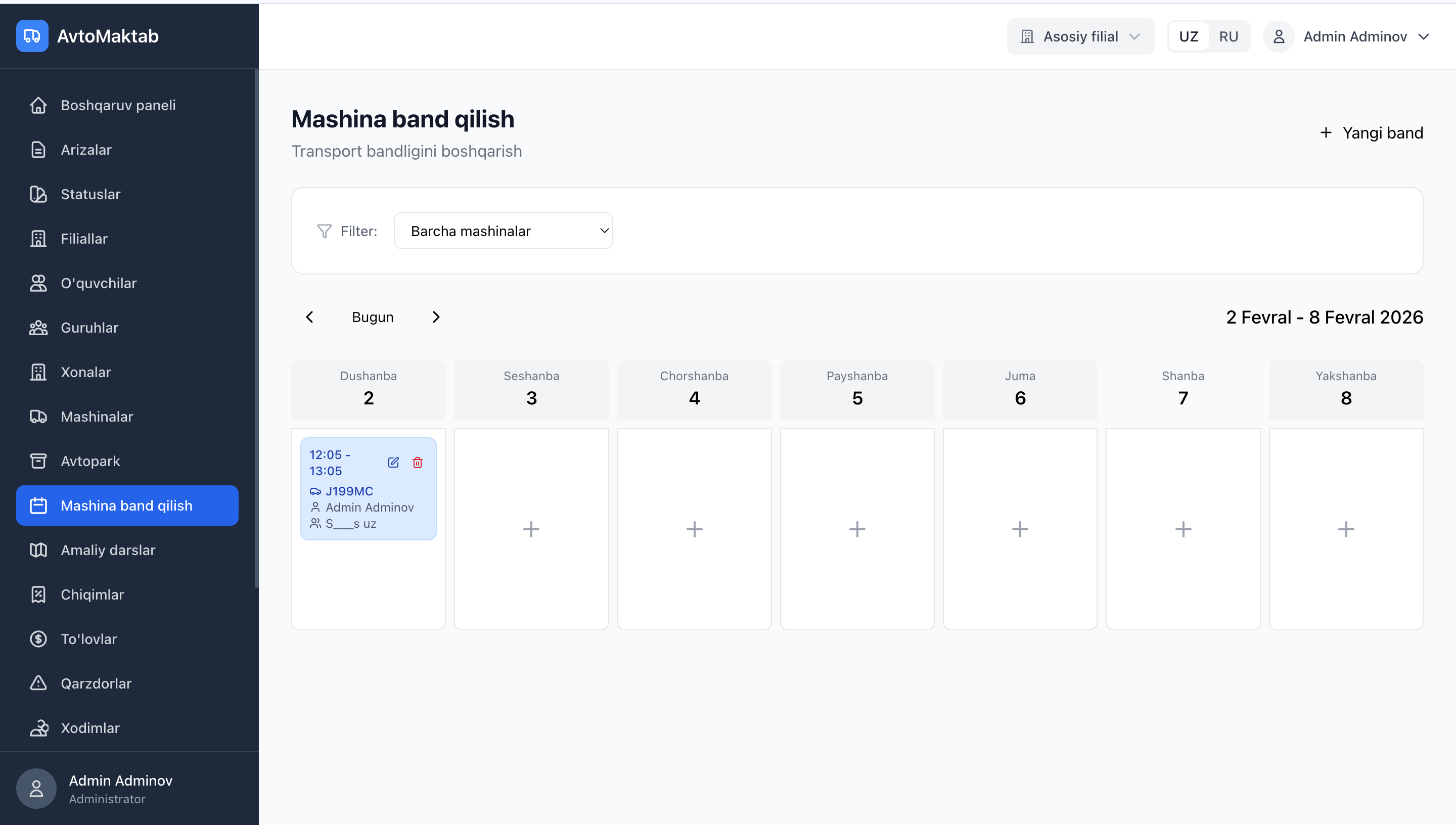The image size is (1456, 825).
Task: Click the AvtoMaktab logo icon
Action: [32, 36]
